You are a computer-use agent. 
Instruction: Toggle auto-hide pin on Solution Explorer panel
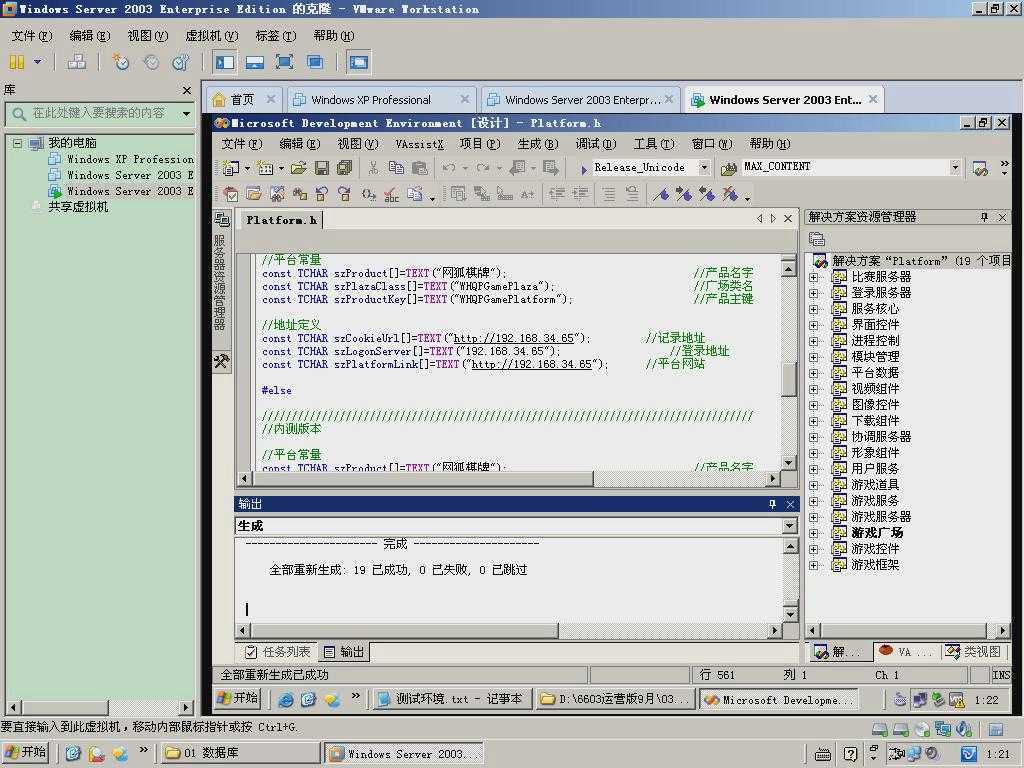pyautogui.click(x=984, y=217)
